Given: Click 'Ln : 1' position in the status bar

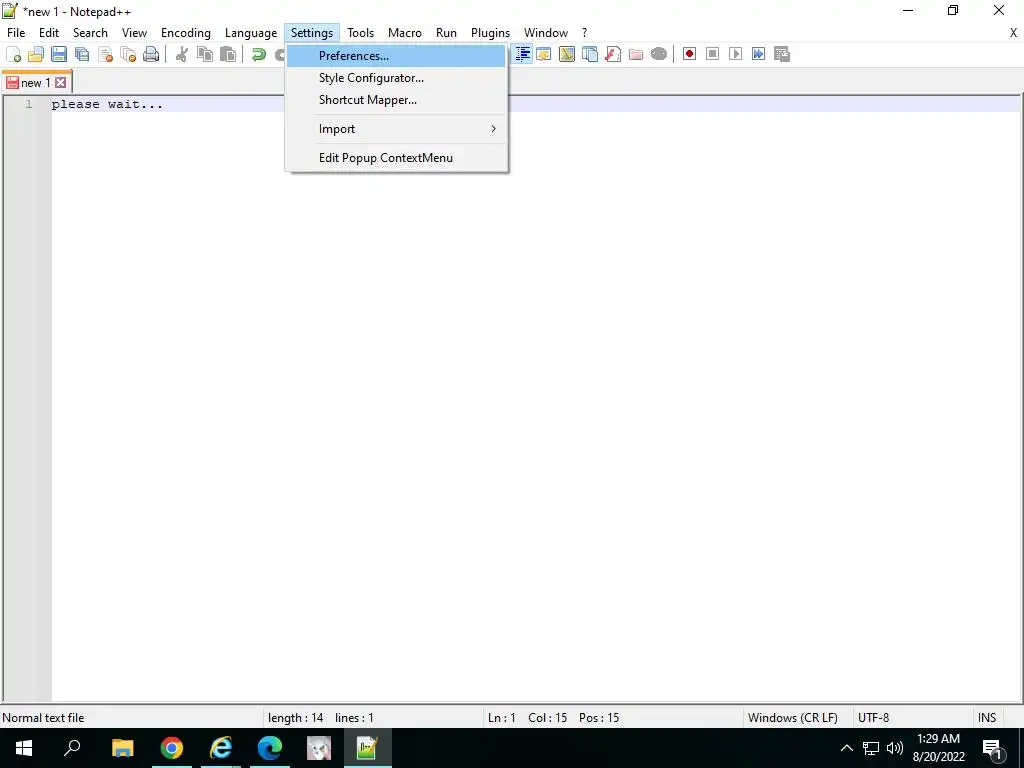Looking at the screenshot, I should 502,718.
